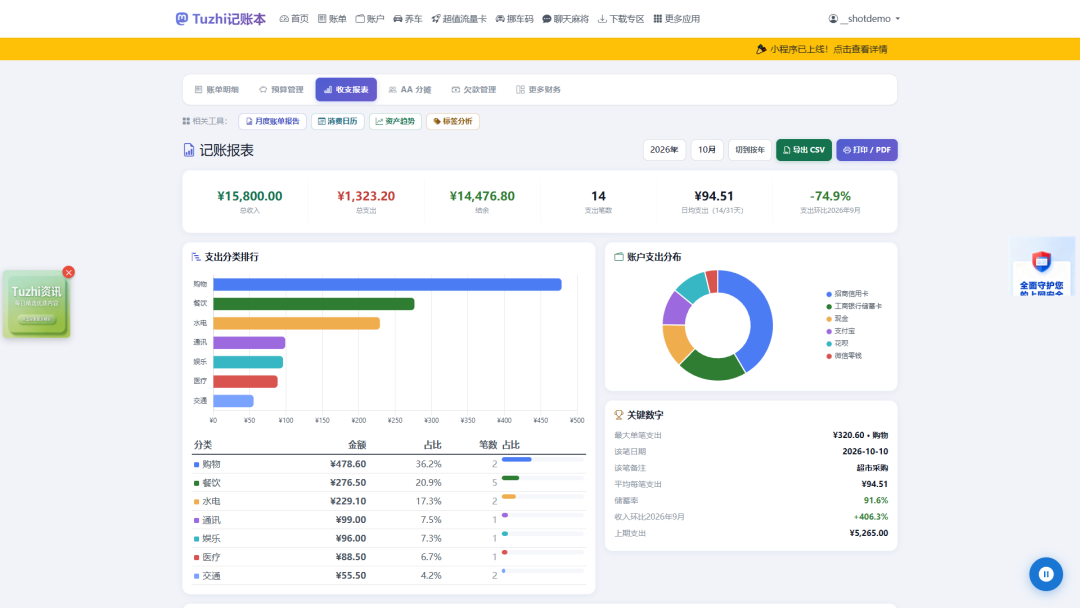This screenshot has width=1080, height=608.
Task: Open the _shotdemo user menu
Action: pos(864,19)
